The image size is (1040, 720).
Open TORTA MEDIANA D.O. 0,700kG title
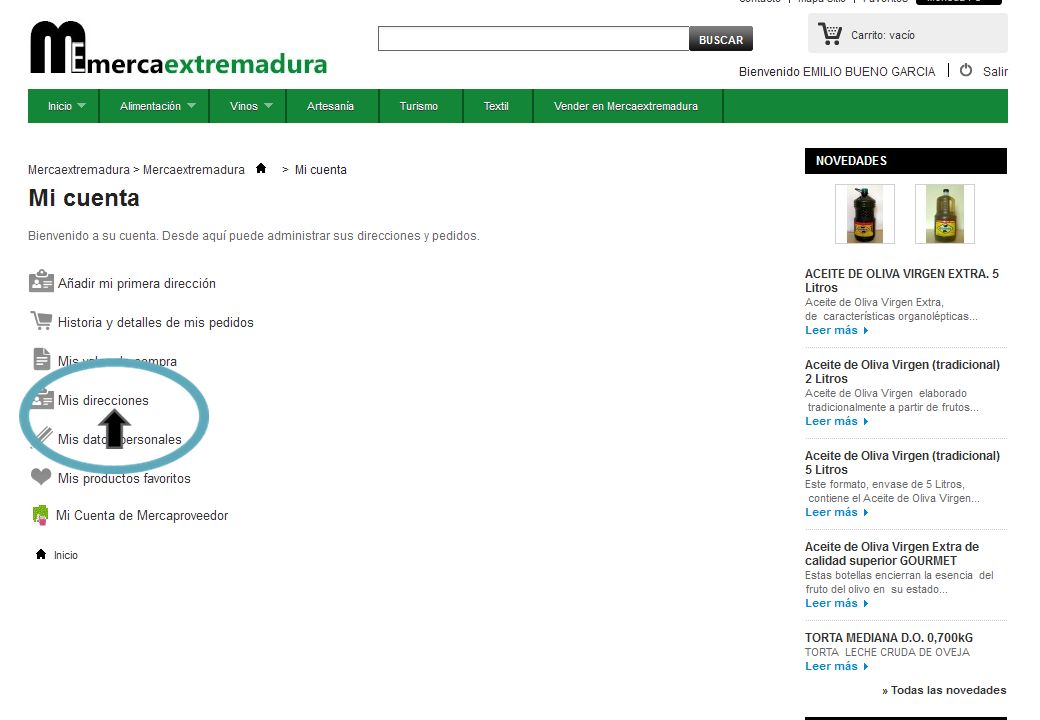click(889, 638)
